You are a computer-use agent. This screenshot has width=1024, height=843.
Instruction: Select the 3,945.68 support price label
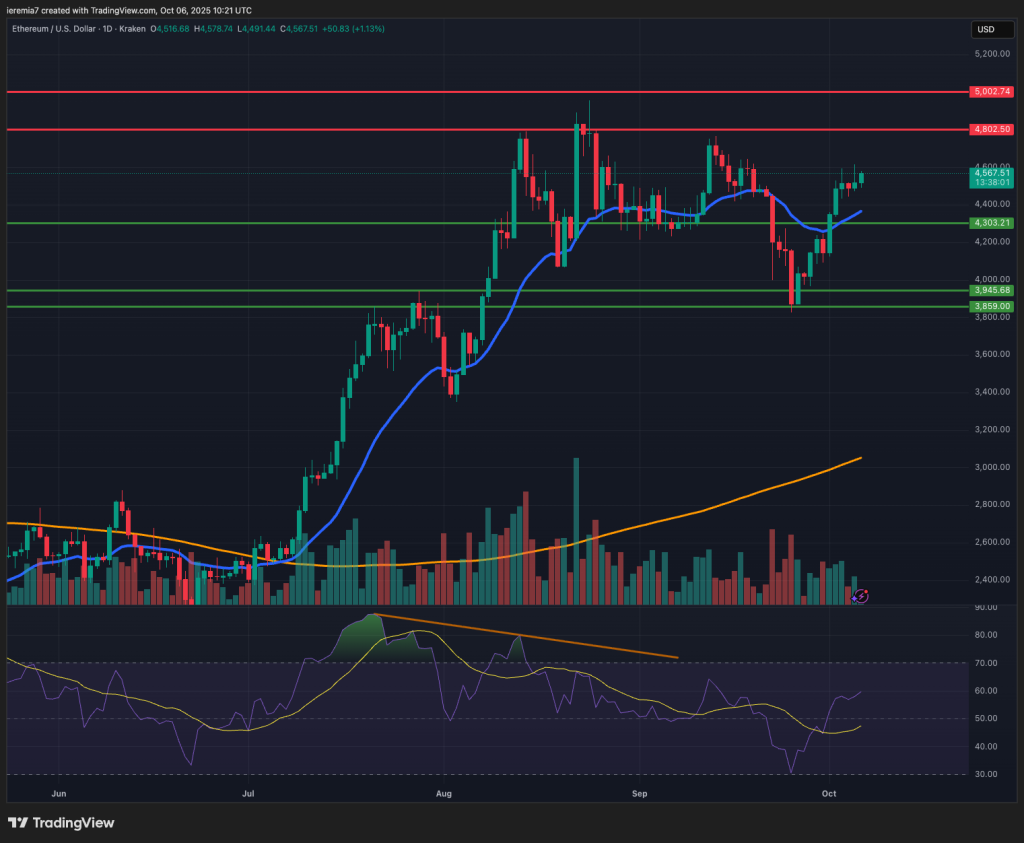pyautogui.click(x=992, y=290)
